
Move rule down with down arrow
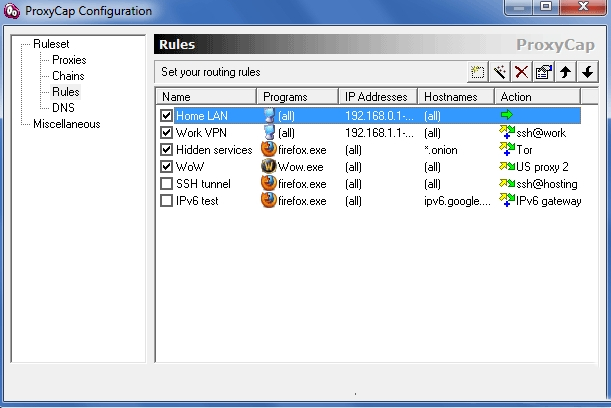tap(587, 72)
